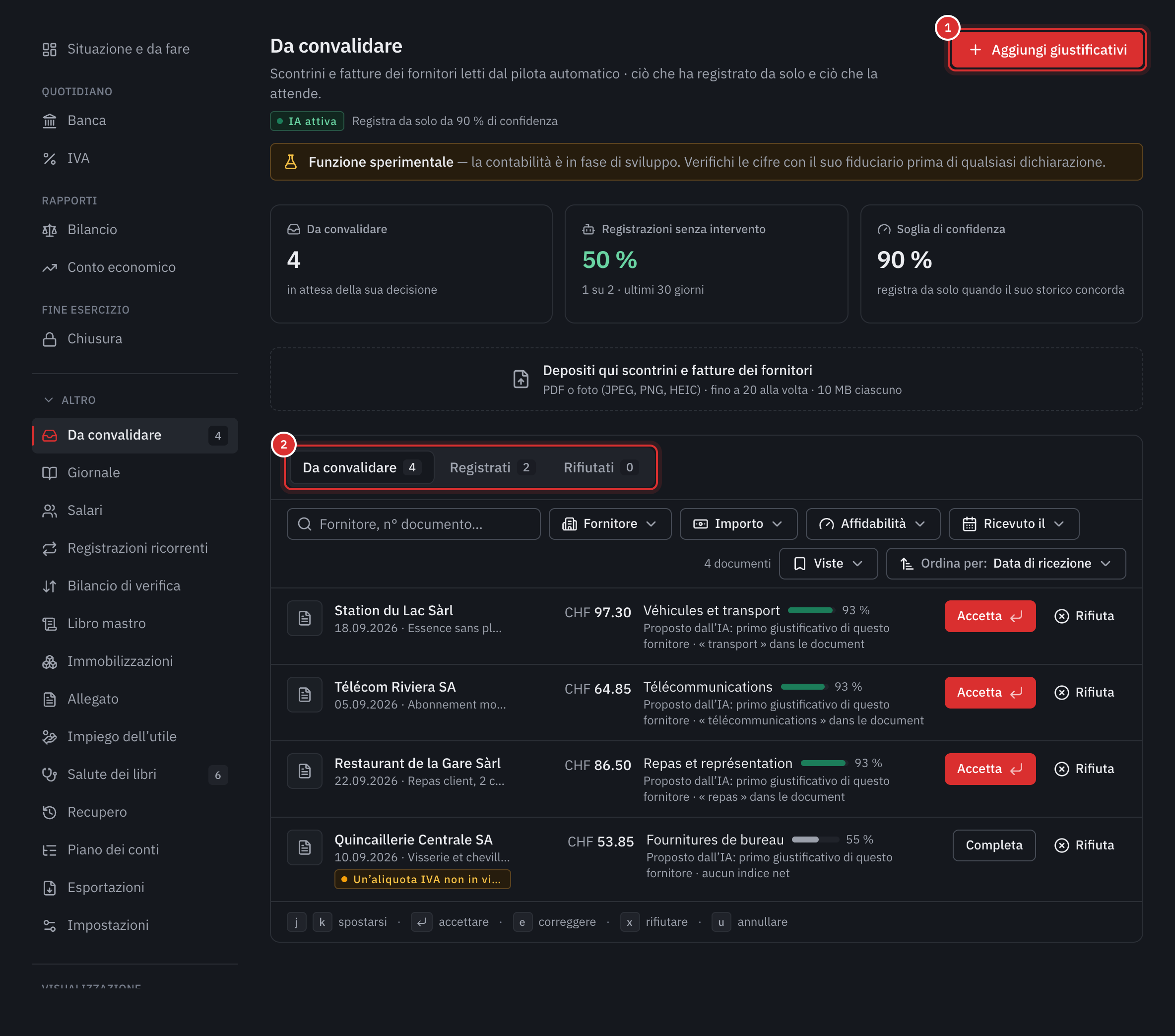Open the Esportazioni download icon
The height and width of the screenshot is (1036, 1175).
click(x=50, y=888)
